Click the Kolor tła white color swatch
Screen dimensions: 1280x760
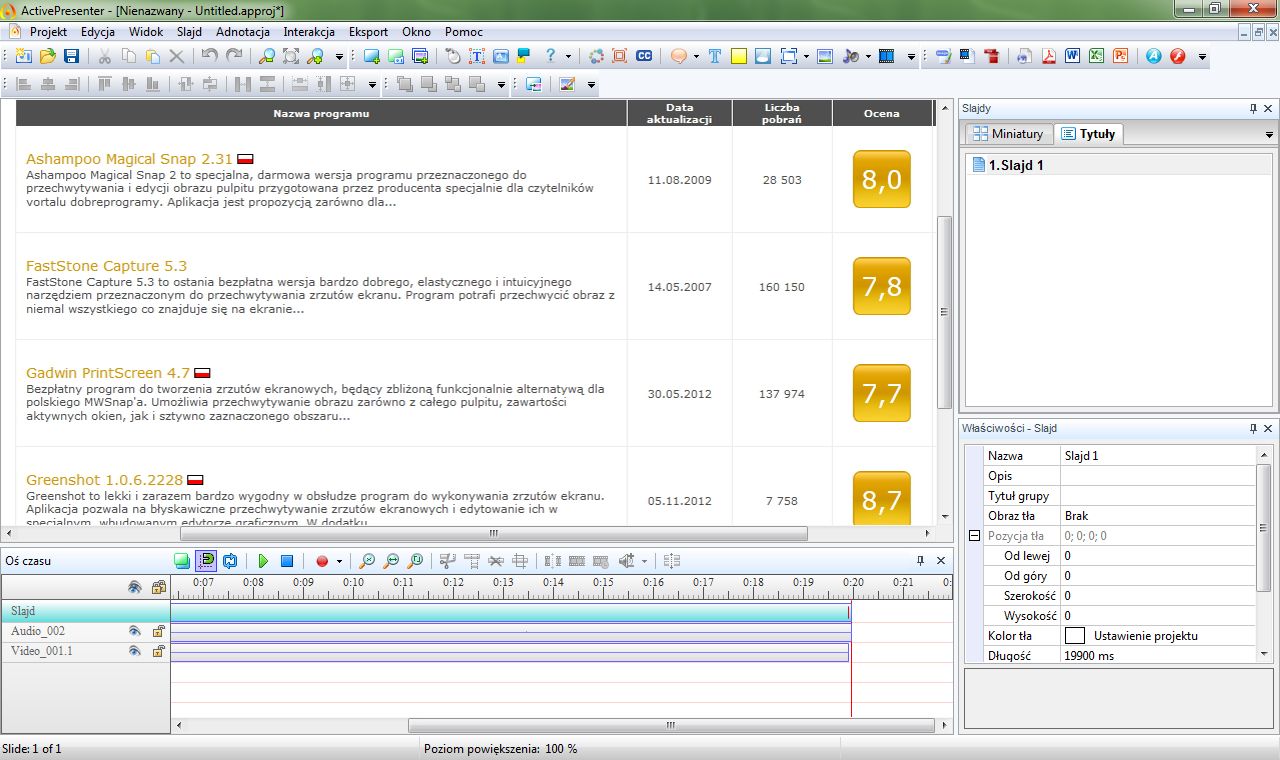click(x=1075, y=635)
